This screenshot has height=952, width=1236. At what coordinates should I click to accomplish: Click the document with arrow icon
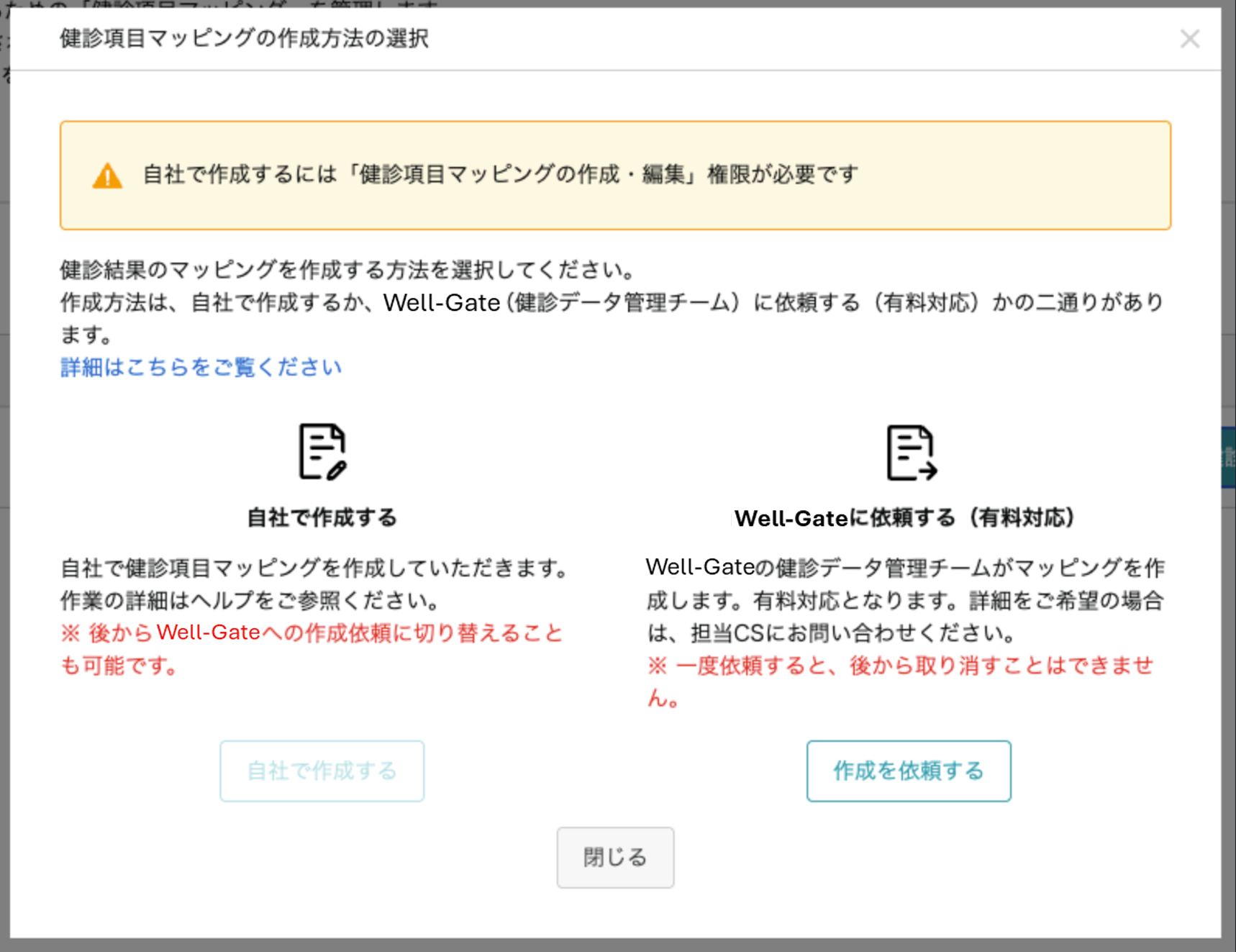(911, 453)
